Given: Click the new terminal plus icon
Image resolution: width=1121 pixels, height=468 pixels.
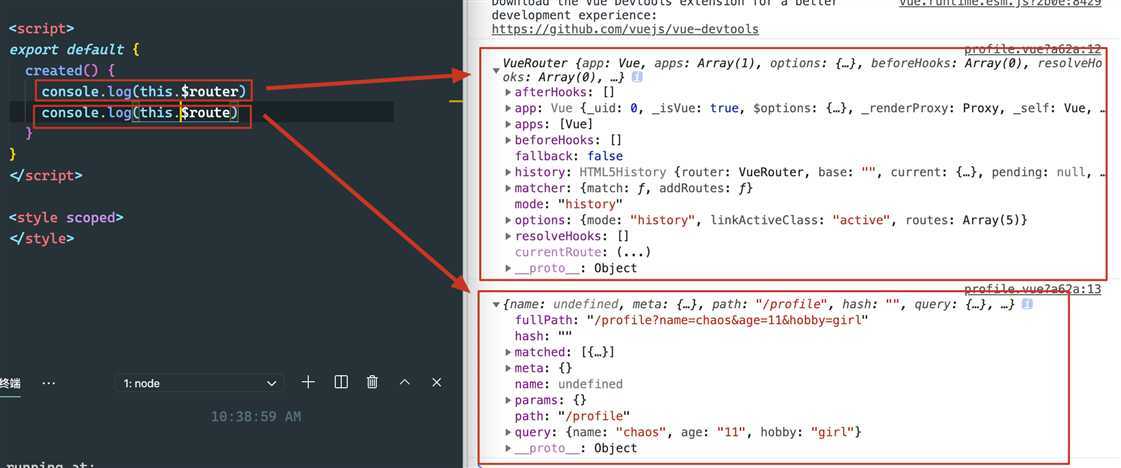Looking at the screenshot, I should pyautogui.click(x=308, y=382).
